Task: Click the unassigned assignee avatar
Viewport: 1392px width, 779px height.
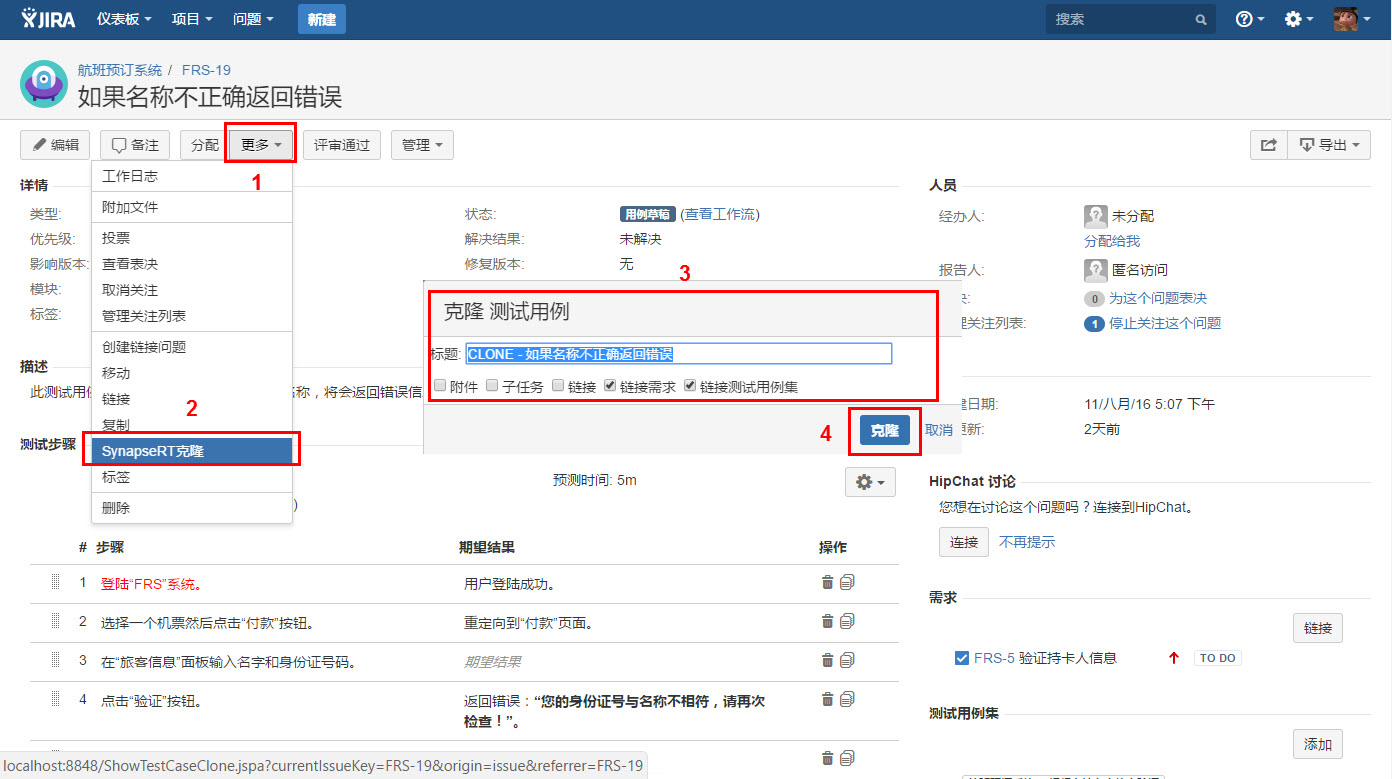Action: [1095, 216]
